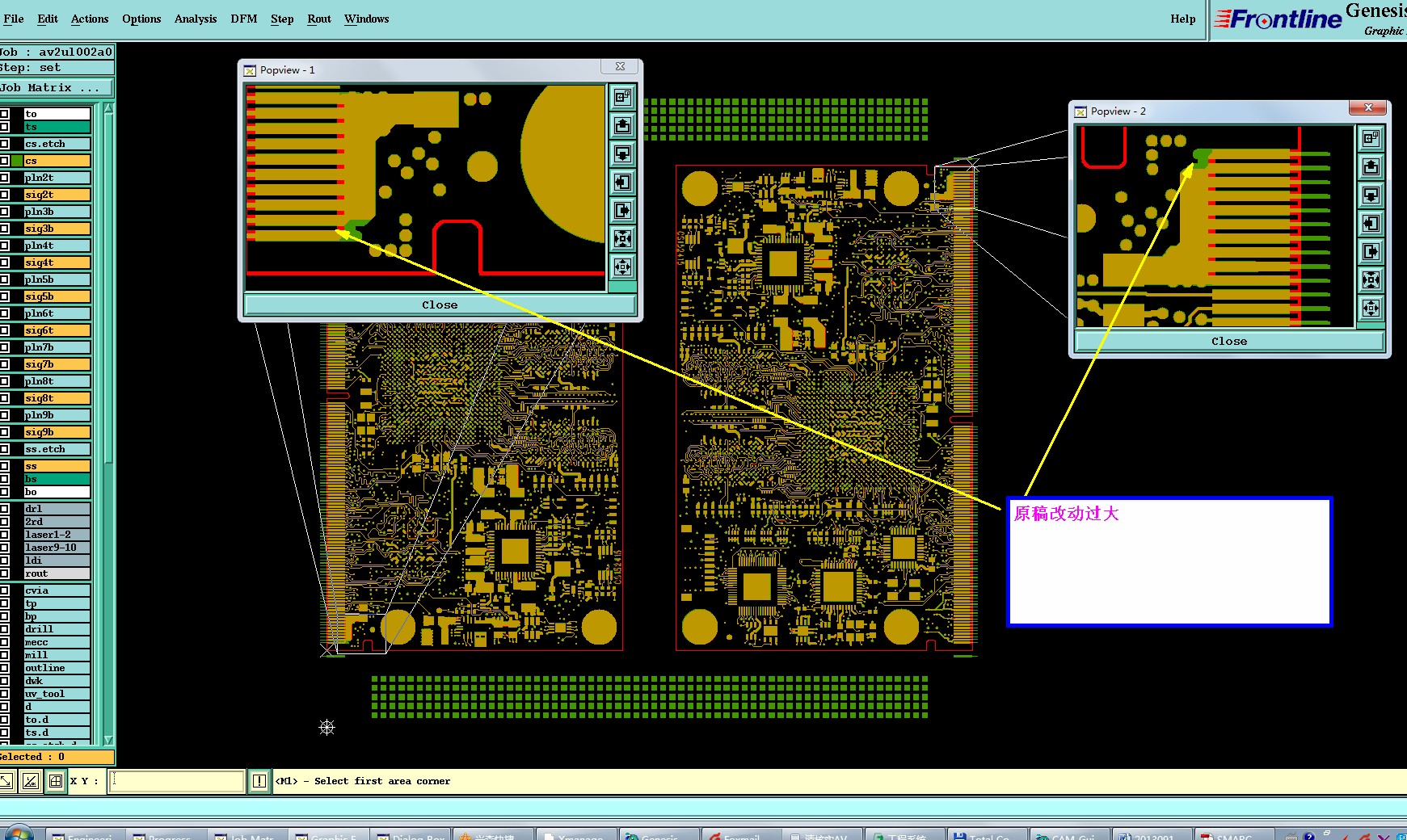This screenshot has width=1407, height=840.
Task: Open the Options menu
Action: pos(141,19)
